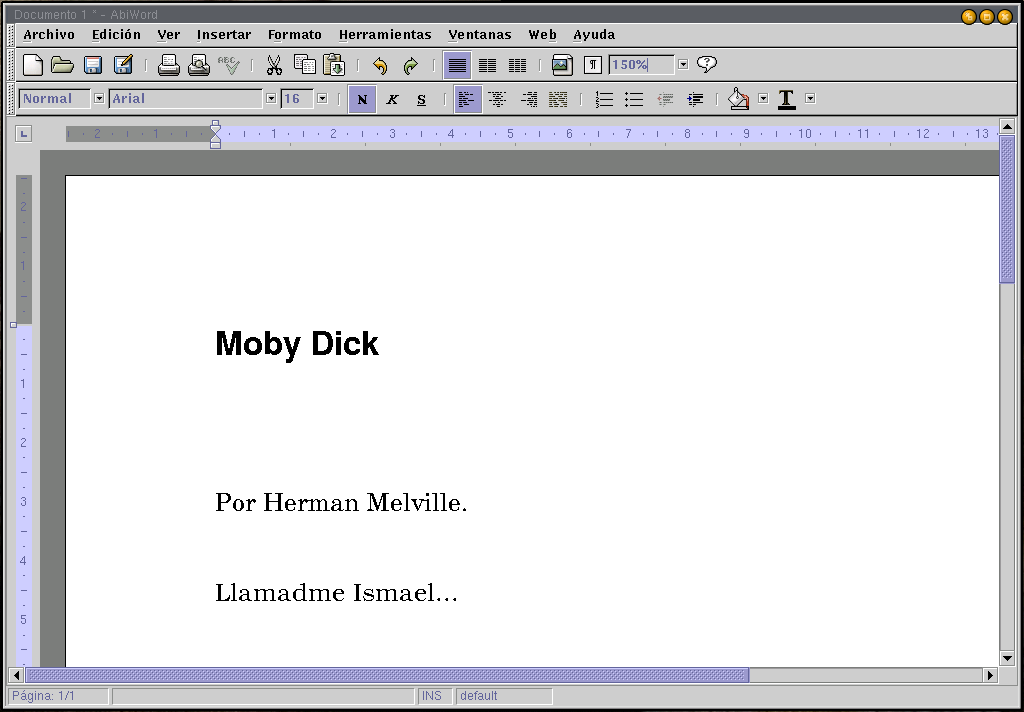The image size is (1024, 712).
Task: Run the ABC spell check icon
Action: [x=229, y=65]
